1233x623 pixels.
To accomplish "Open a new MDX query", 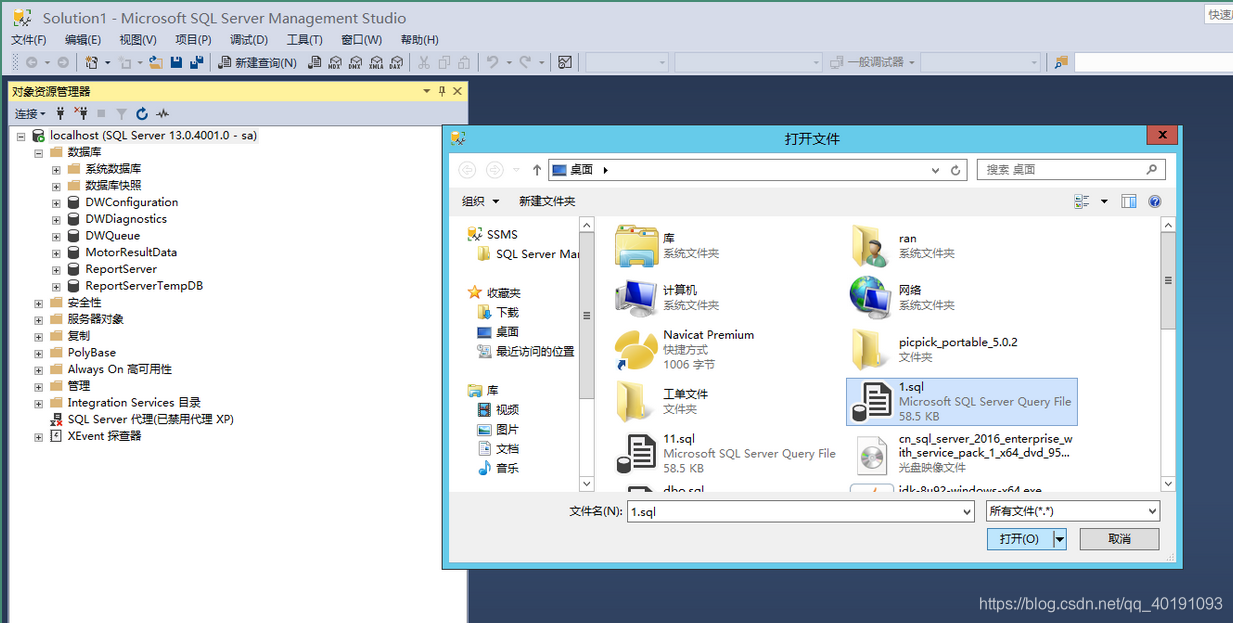I will pos(335,62).
